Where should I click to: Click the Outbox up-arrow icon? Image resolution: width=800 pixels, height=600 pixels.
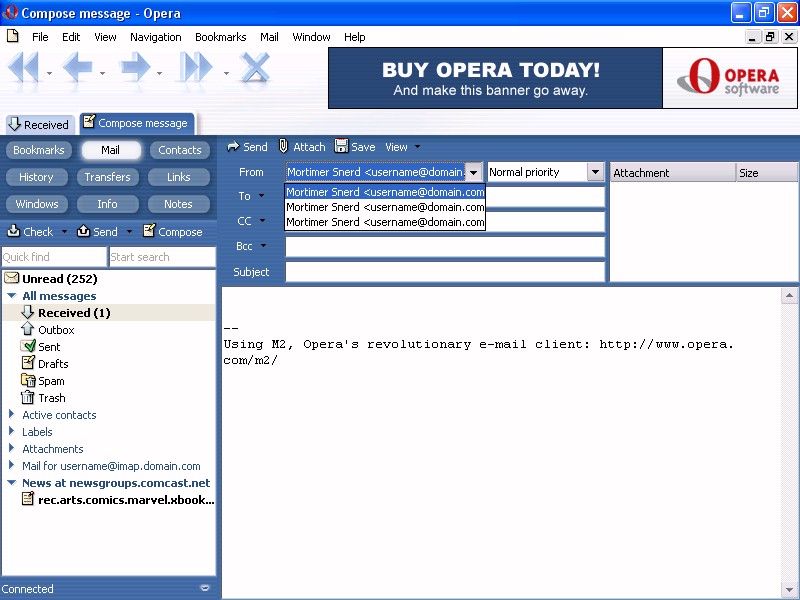[28, 329]
